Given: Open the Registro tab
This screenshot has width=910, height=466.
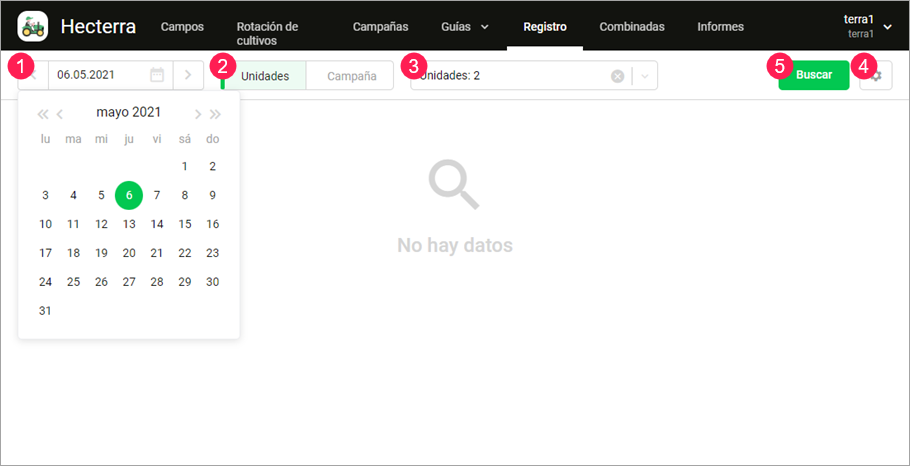Looking at the screenshot, I should [545, 27].
